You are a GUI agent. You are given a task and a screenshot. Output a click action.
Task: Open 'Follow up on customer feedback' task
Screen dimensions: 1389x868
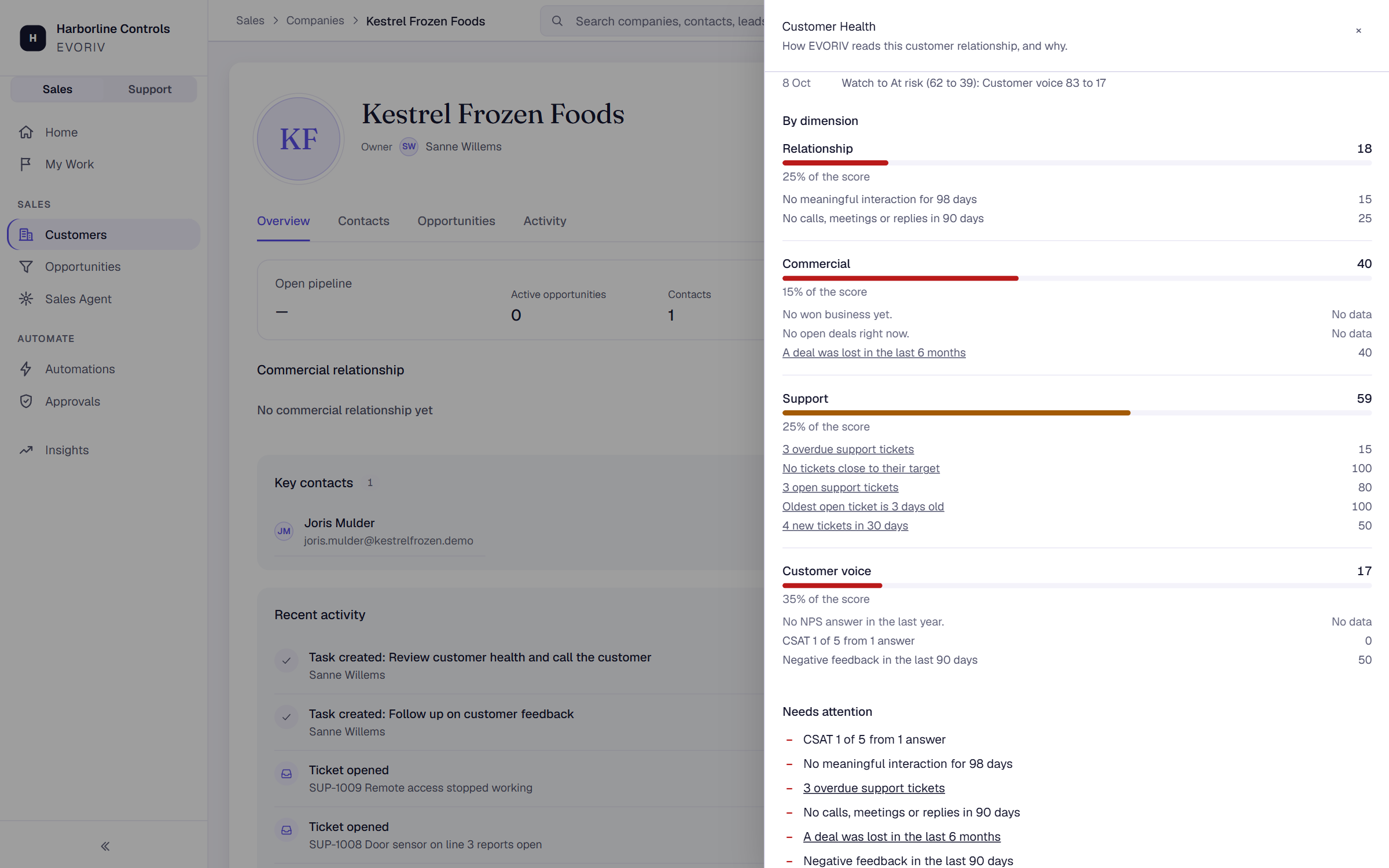coord(441,714)
